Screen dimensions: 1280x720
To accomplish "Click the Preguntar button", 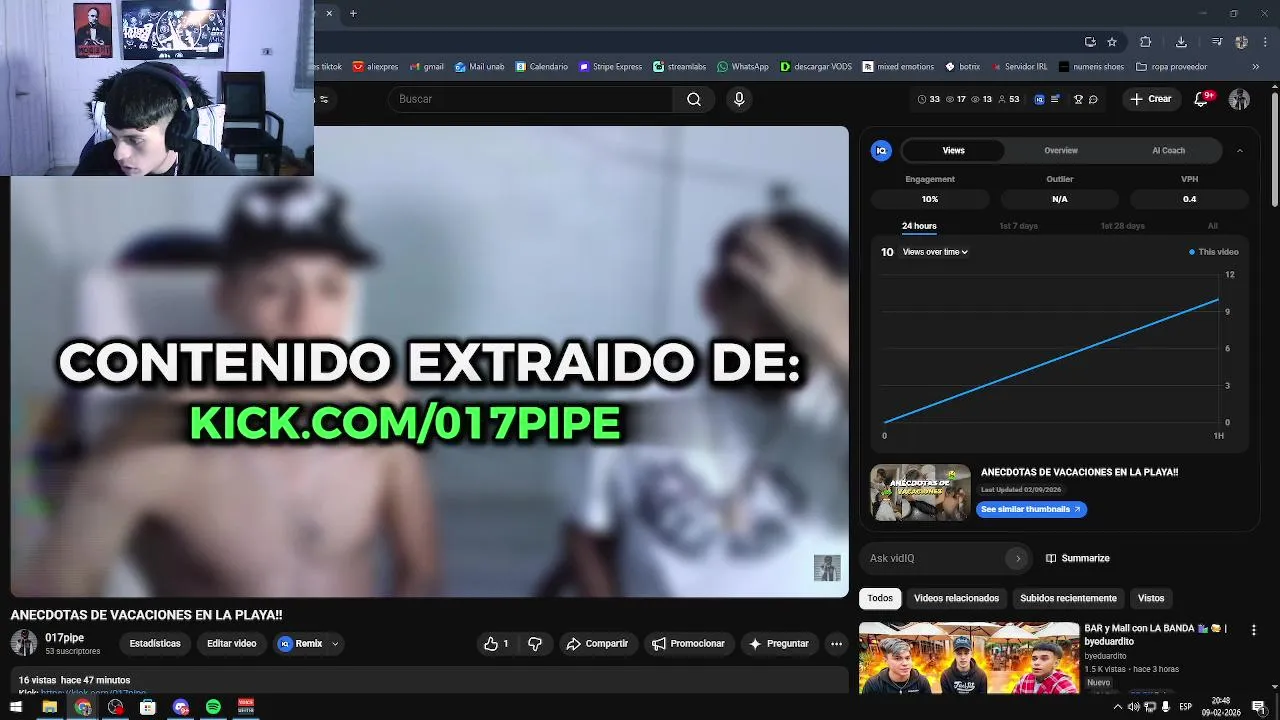I will pos(778,644).
